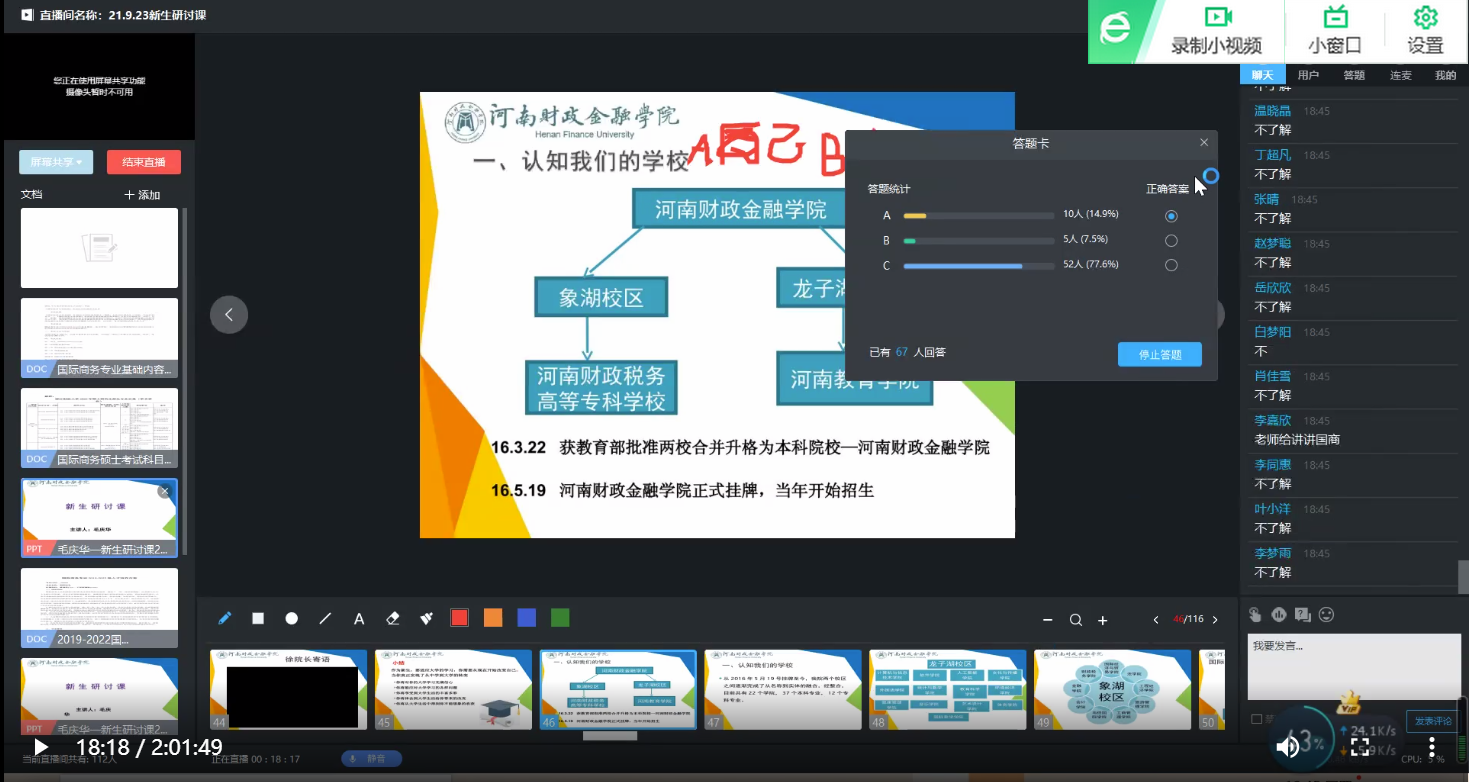This screenshot has height=782, width=1469.
Task: Click the video volume speaker icon
Action: (1287, 746)
